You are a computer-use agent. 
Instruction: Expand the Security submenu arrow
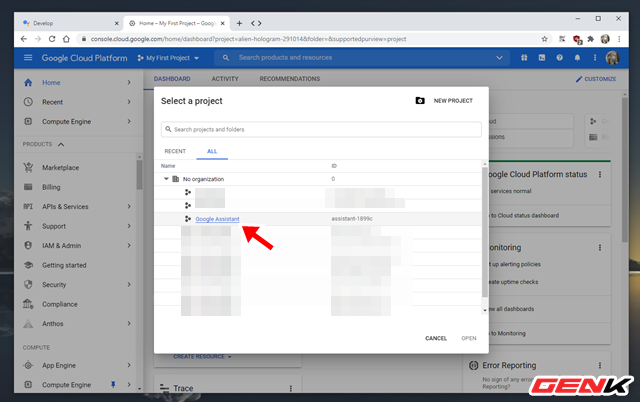coord(129,284)
